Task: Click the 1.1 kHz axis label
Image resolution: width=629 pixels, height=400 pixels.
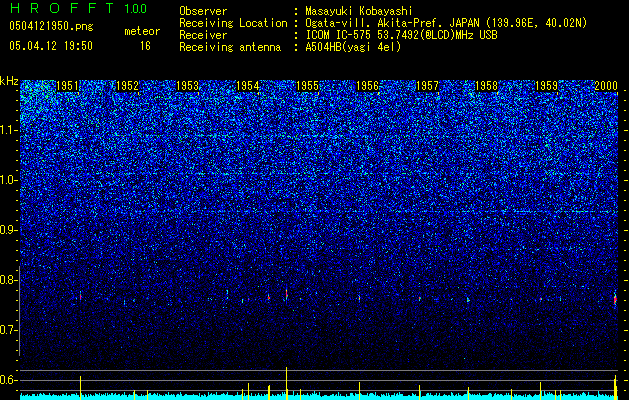Action: (x=9, y=130)
